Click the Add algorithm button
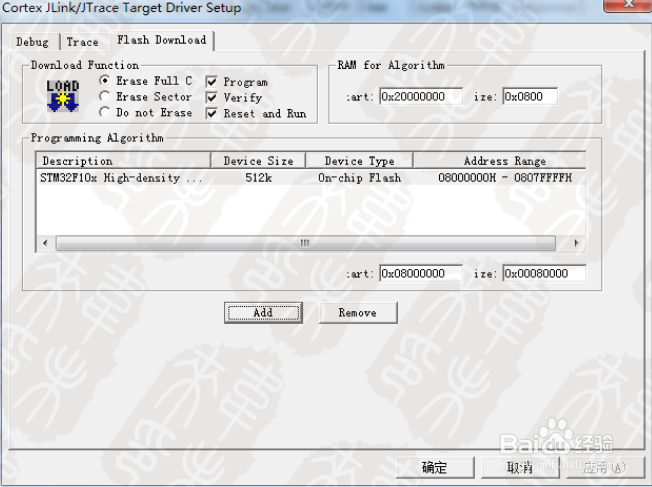This screenshot has width=652, height=487. (263, 313)
